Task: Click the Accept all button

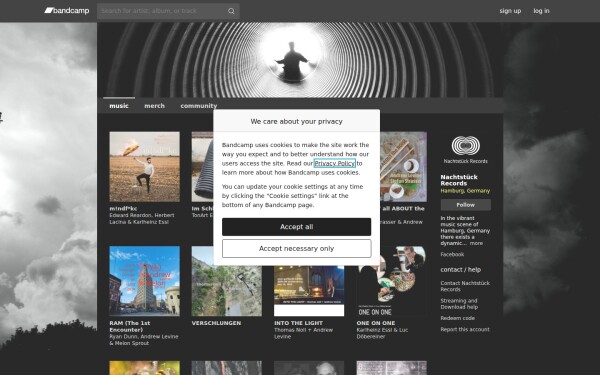Action: coord(296,227)
